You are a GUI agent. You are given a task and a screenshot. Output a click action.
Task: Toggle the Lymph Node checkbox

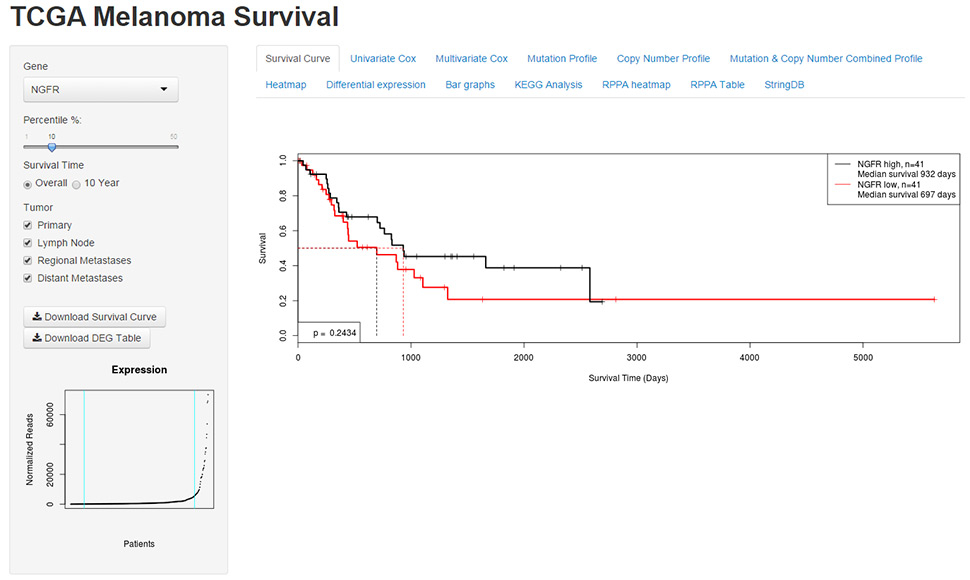(28, 243)
